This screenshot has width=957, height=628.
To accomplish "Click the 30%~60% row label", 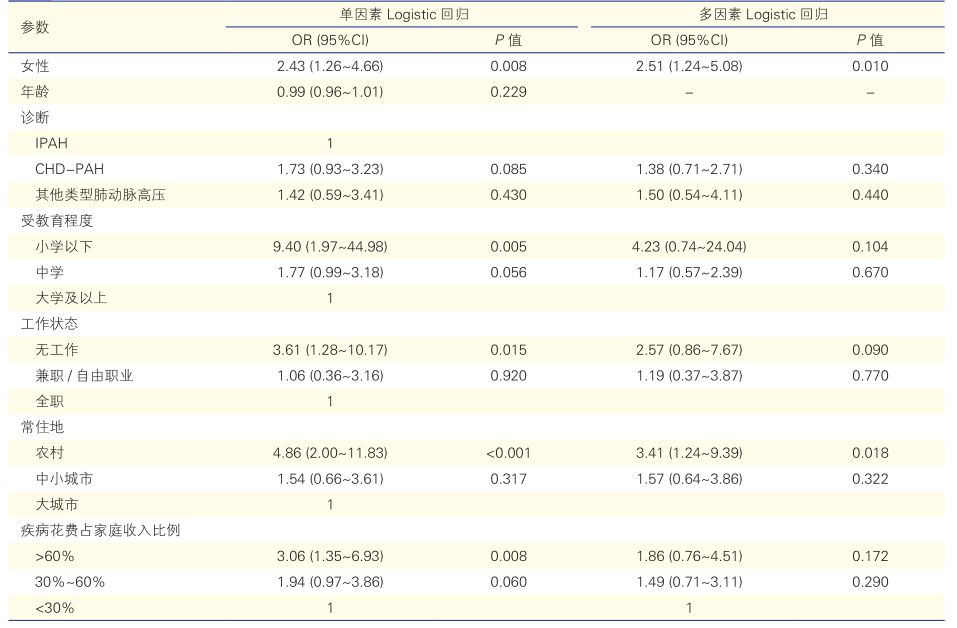I will click(x=70, y=582).
